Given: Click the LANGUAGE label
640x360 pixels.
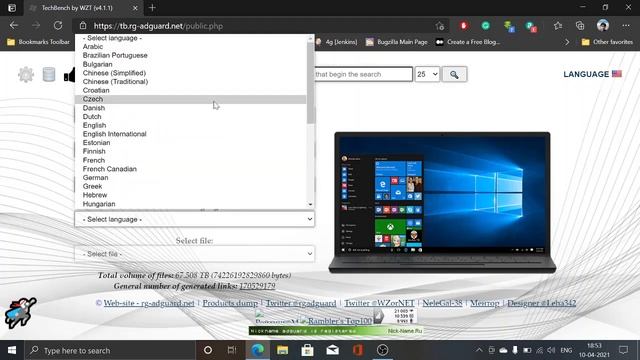Looking at the screenshot, I should (x=586, y=74).
